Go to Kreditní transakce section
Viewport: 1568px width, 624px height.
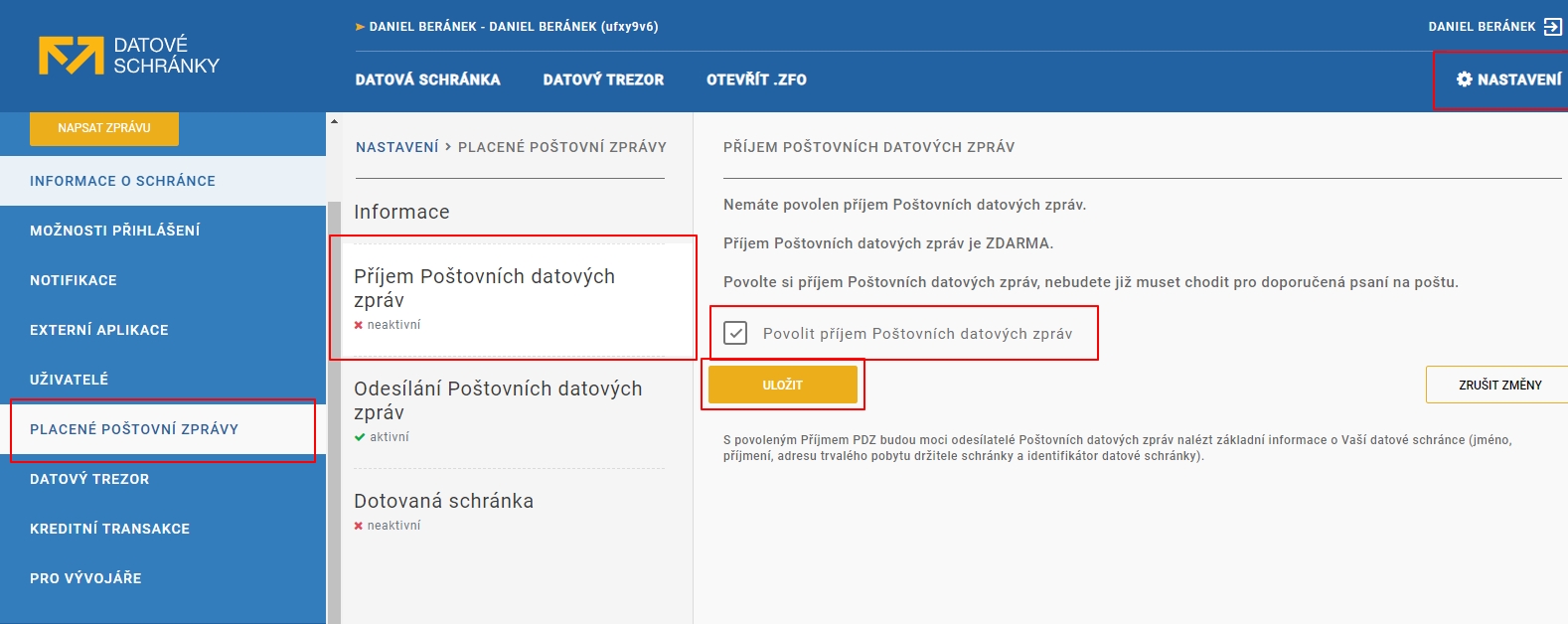pos(109,529)
